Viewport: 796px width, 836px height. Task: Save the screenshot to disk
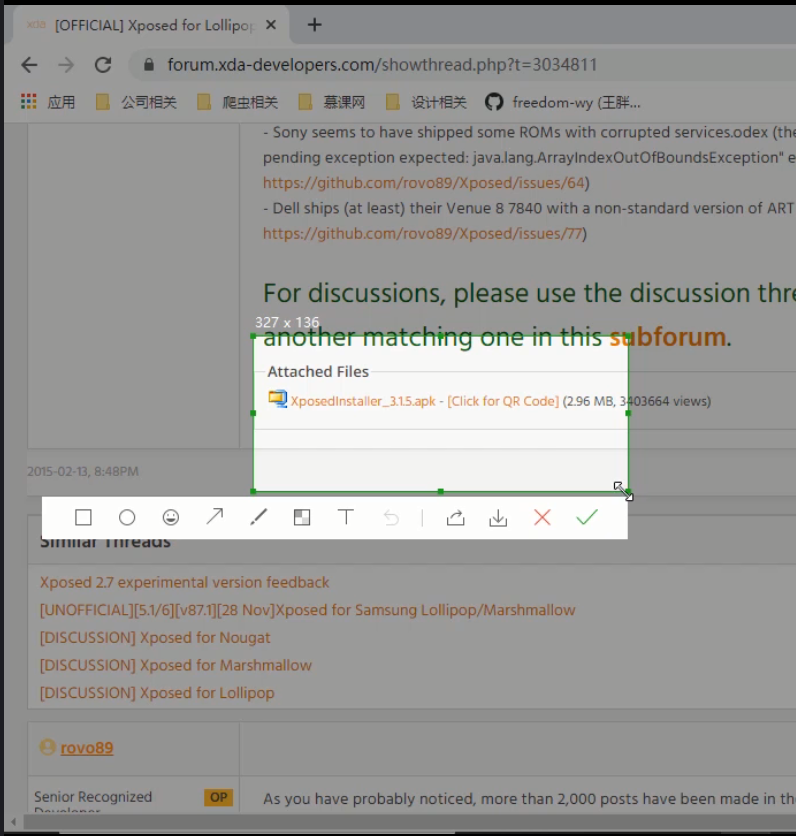point(498,517)
